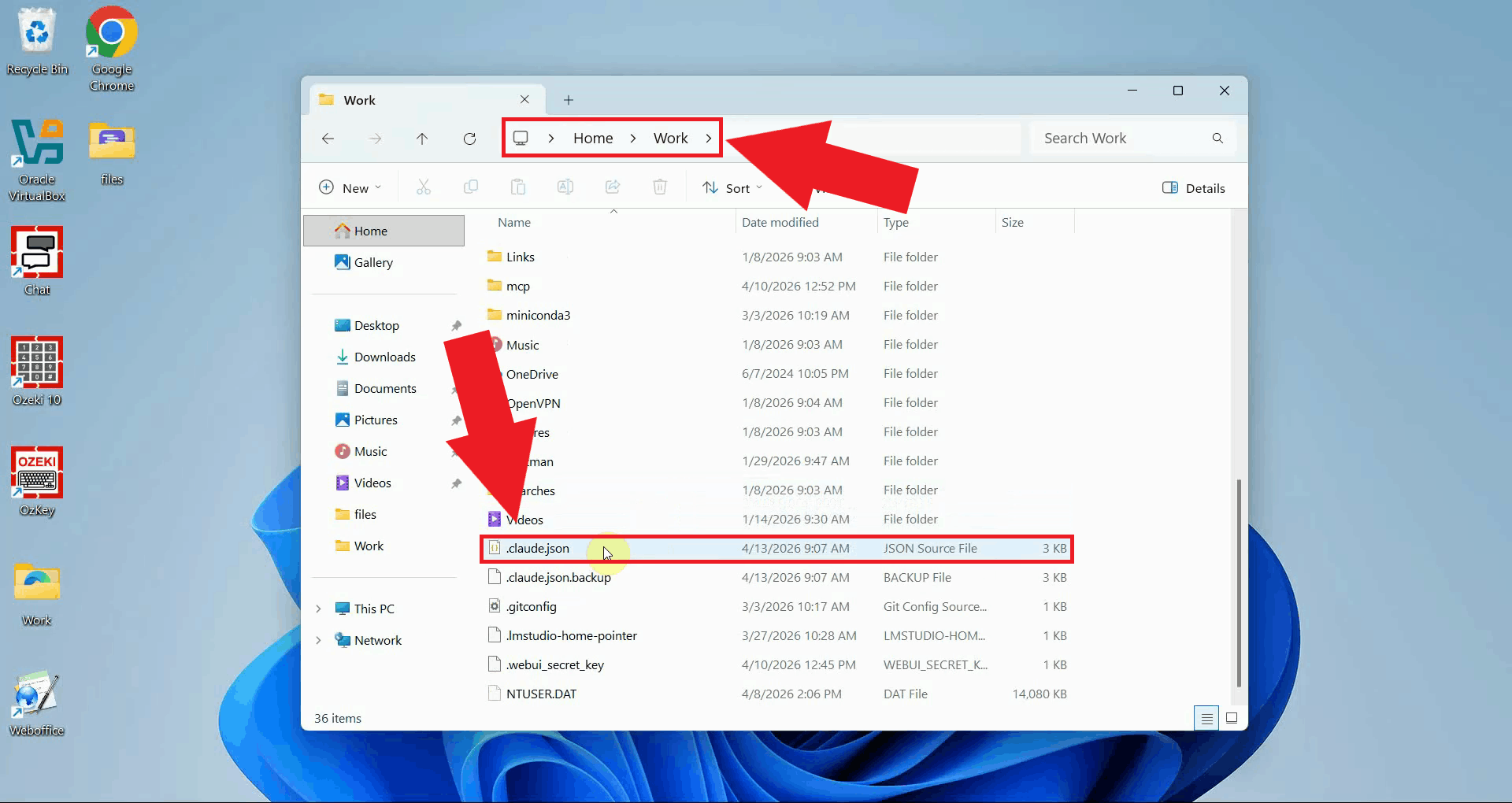The height and width of the screenshot is (803, 1512).
Task: Open the Sort dropdown menu
Action: point(732,187)
